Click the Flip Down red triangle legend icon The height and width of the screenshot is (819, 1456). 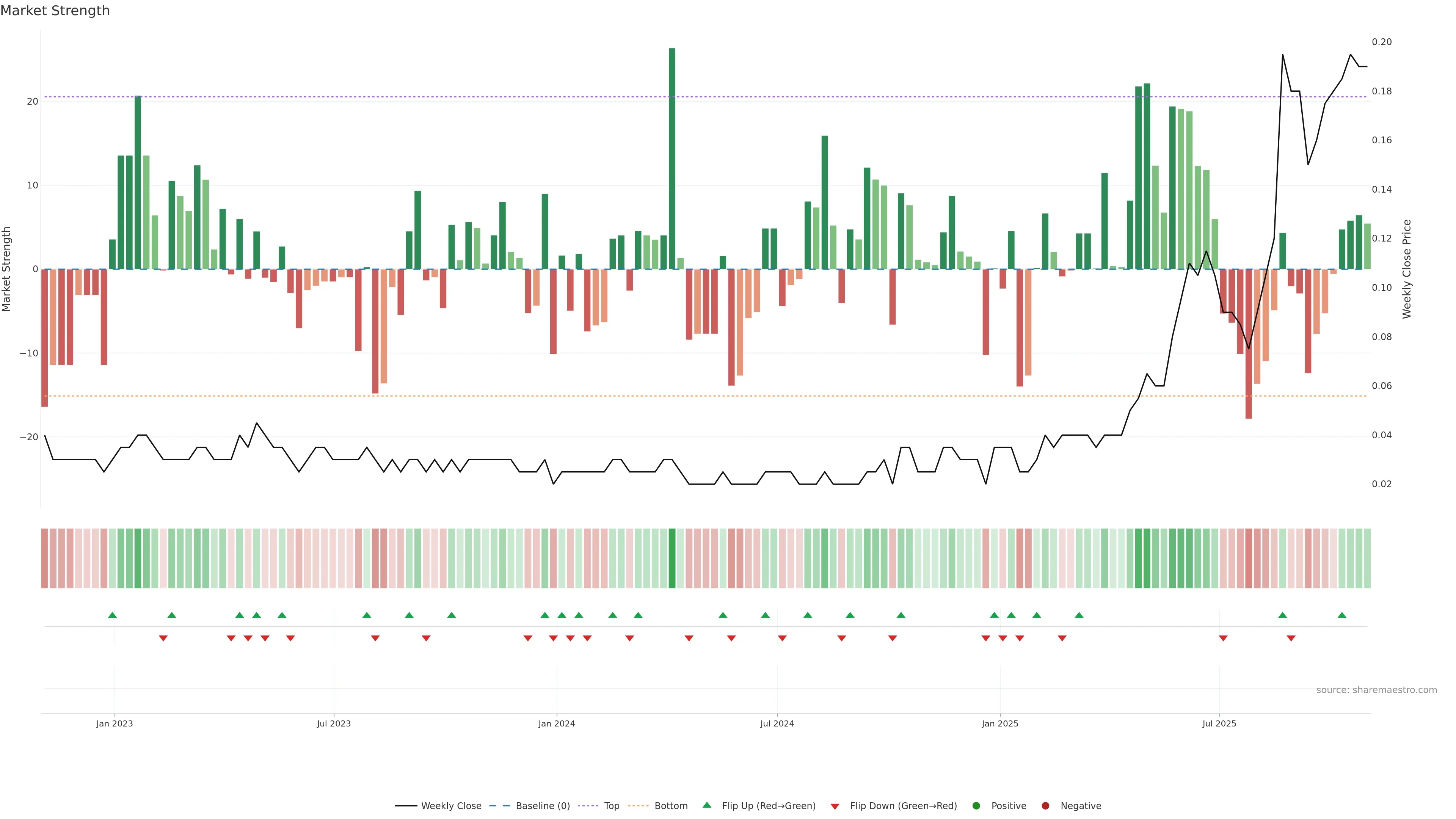[835, 806]
